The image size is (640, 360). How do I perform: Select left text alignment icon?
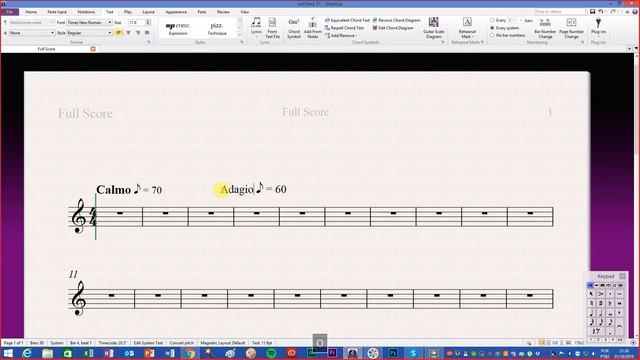[119, 33]
